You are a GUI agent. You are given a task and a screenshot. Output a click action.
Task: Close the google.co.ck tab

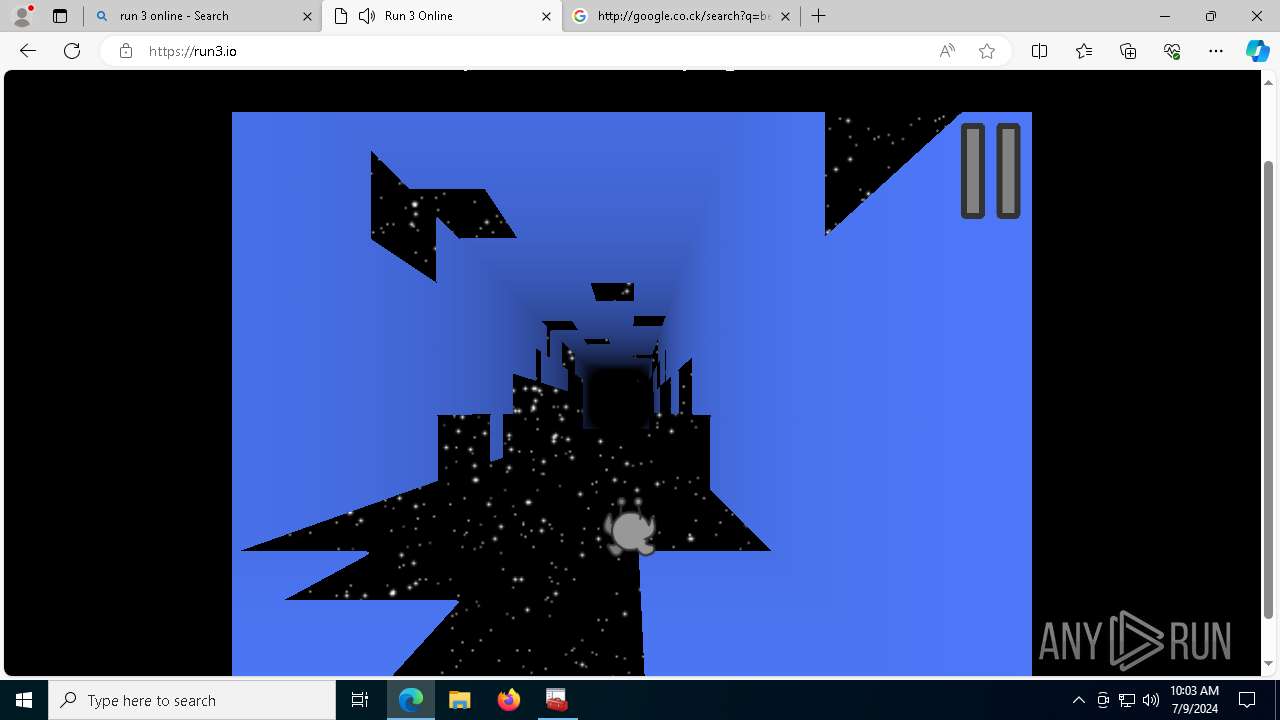click(785, 16)
